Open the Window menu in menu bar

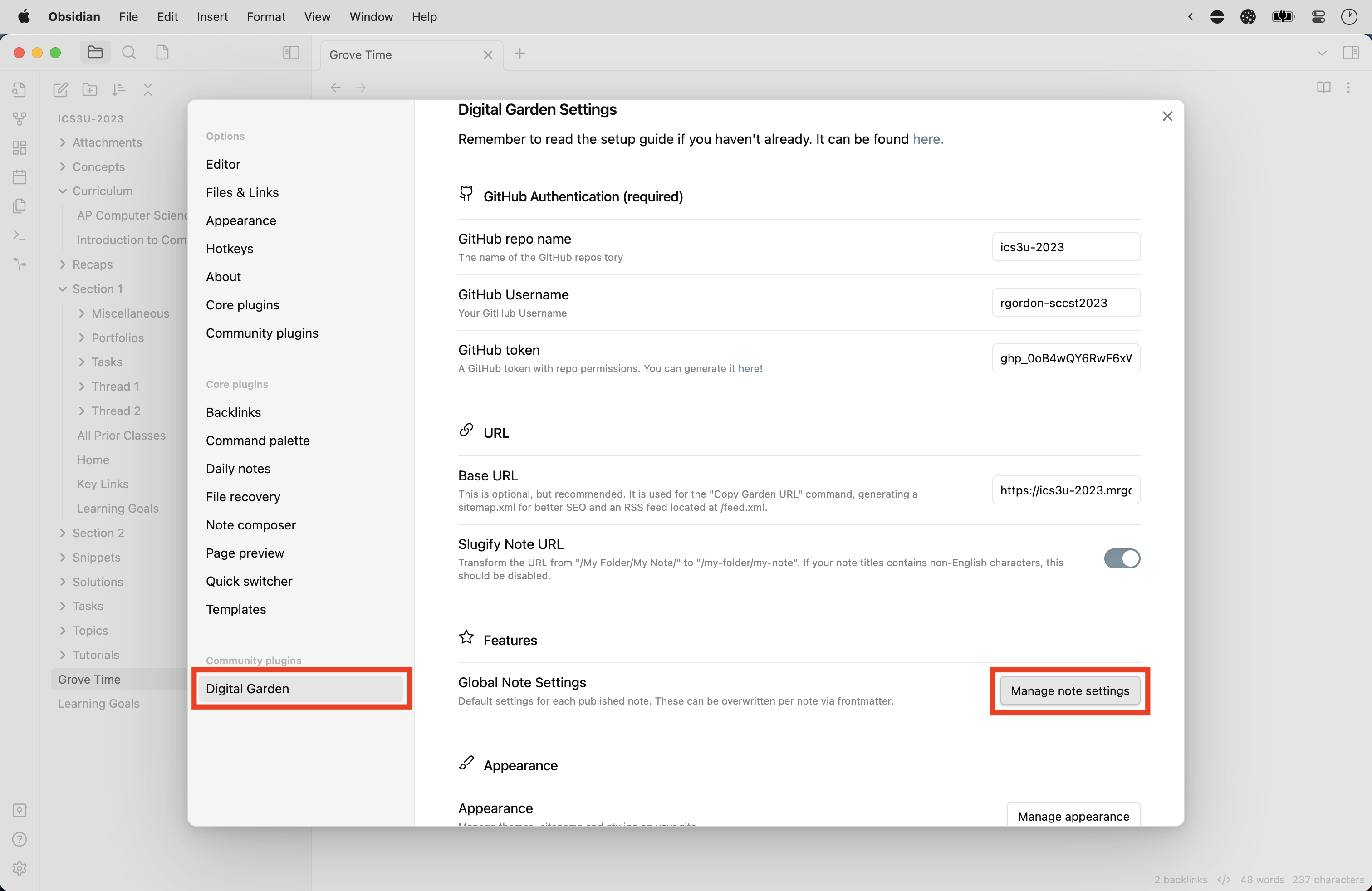[x=371, y=17]
